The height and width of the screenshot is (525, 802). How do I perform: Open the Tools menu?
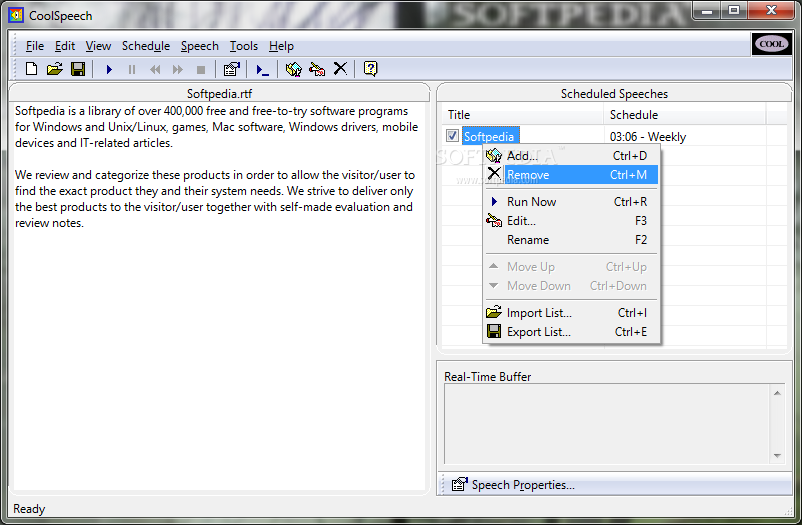(243, 46)
